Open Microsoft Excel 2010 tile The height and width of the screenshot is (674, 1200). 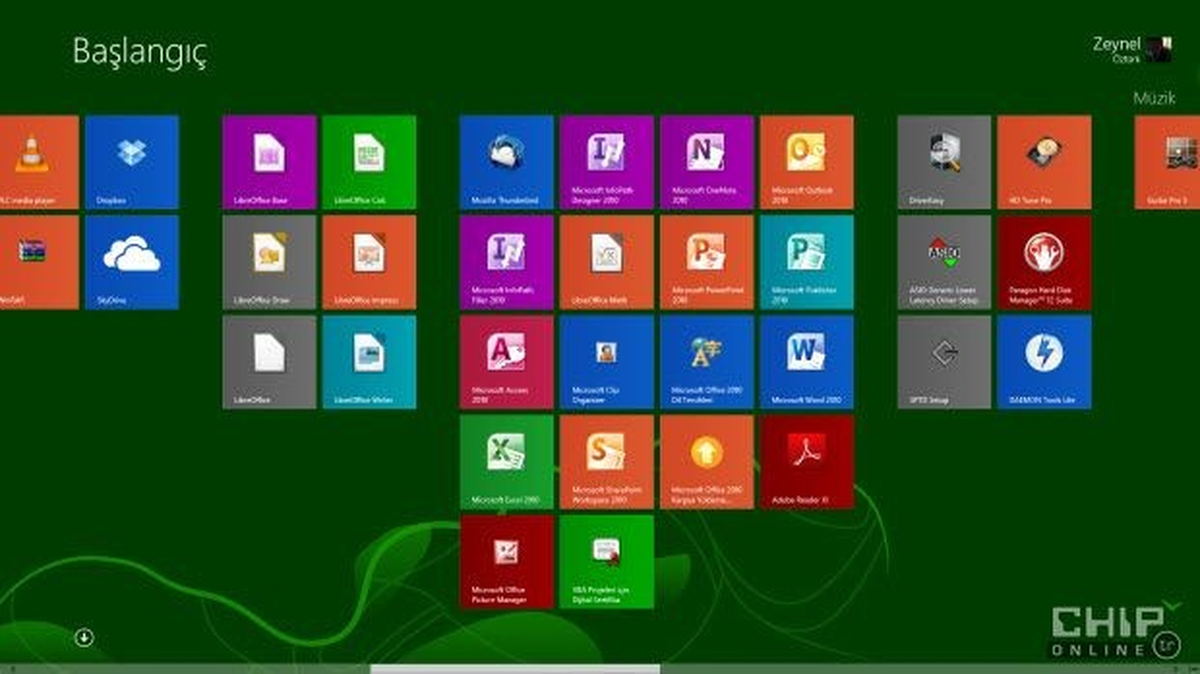point(507,462)
